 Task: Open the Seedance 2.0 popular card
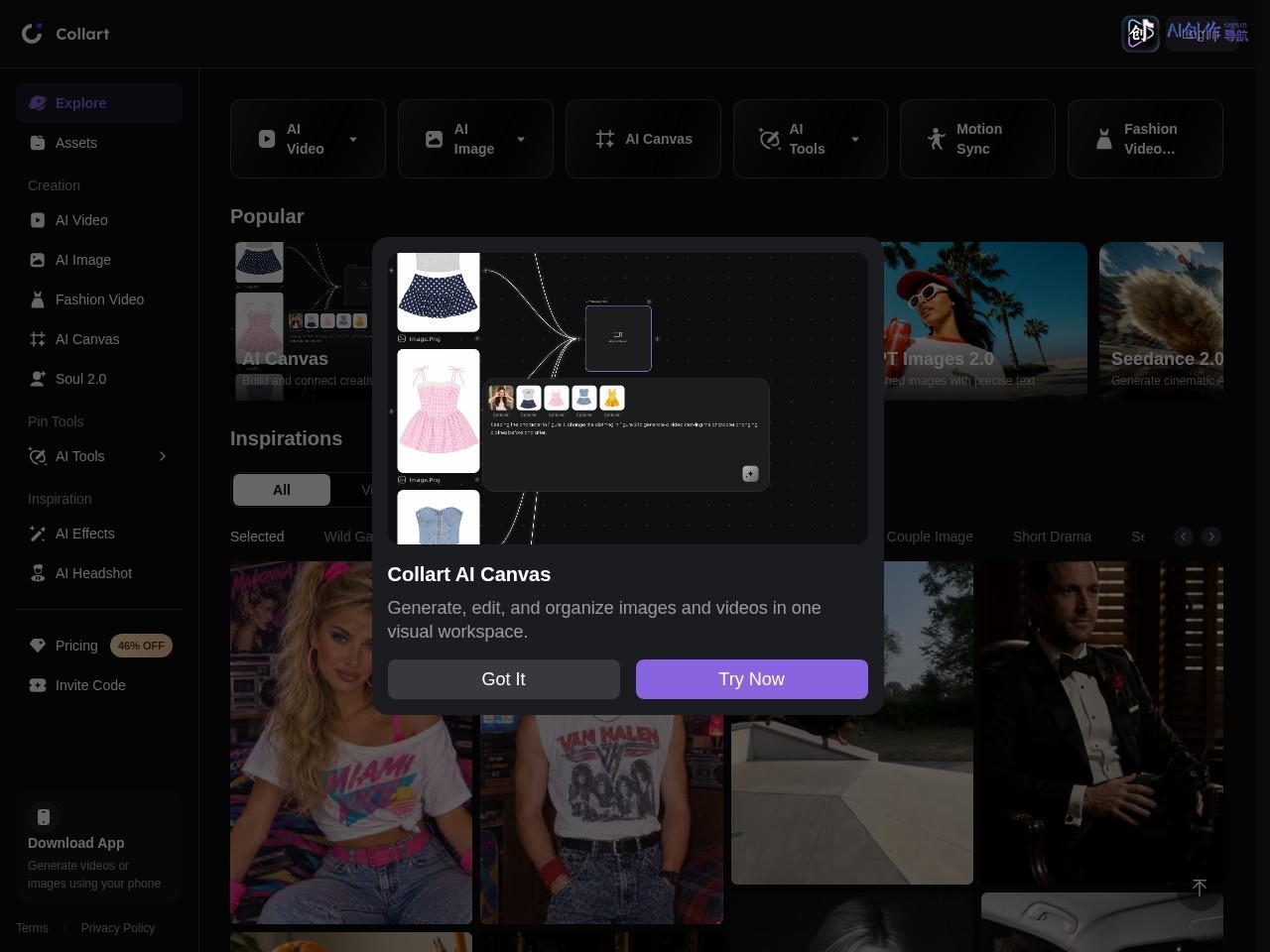1161,321
